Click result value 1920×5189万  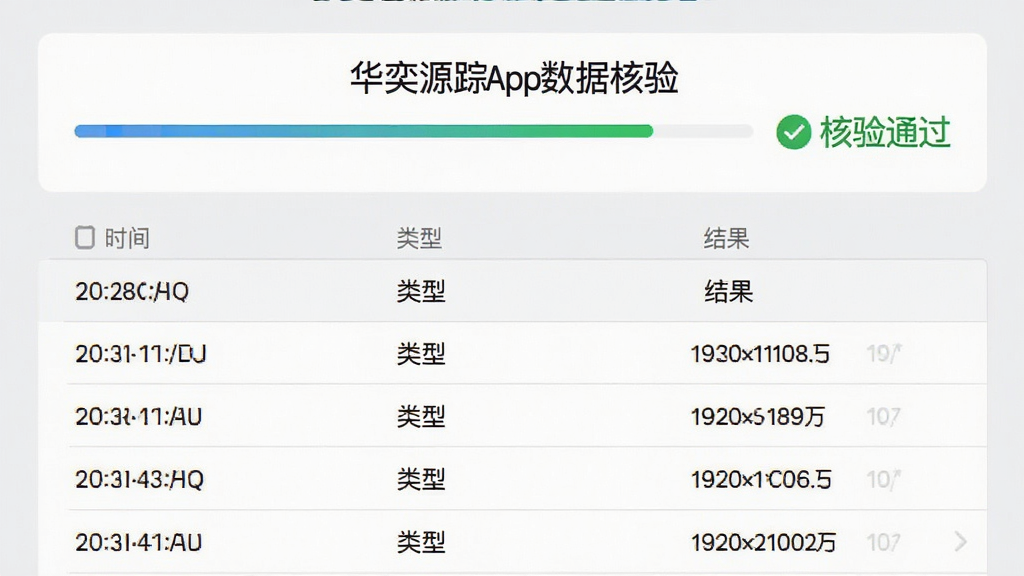(x=758, y=417)
